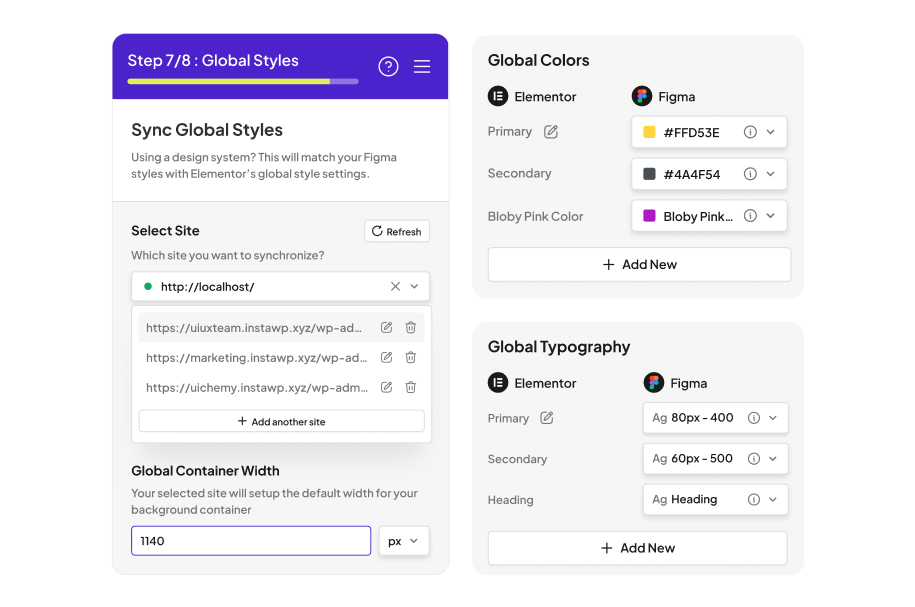Select the marketing.instawp.xyz site from the list
This screenshot has width=915, height=607.
(x=257, y=357)
